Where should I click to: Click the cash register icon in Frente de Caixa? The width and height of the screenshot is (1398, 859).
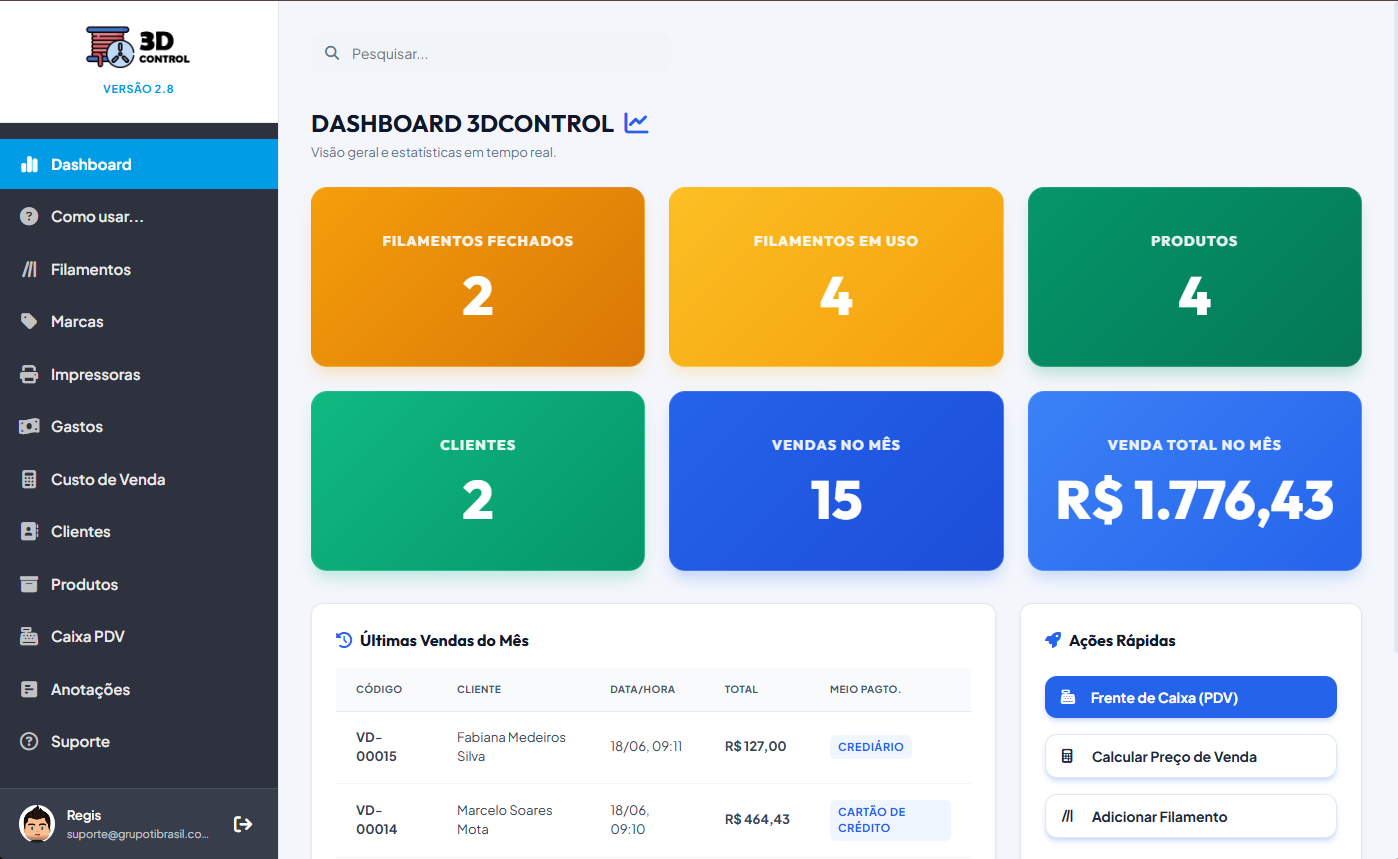[1068, 697]
